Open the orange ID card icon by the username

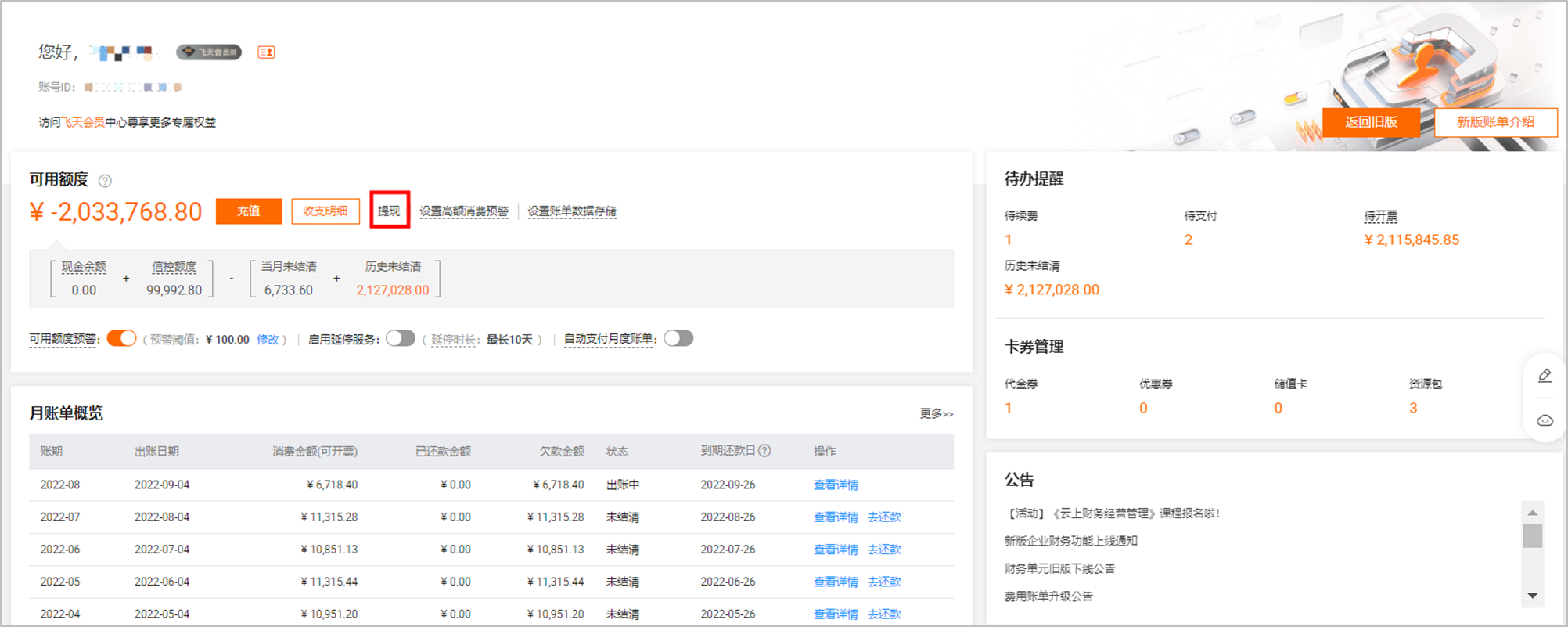pyautogui.click(x=266, y=52)
